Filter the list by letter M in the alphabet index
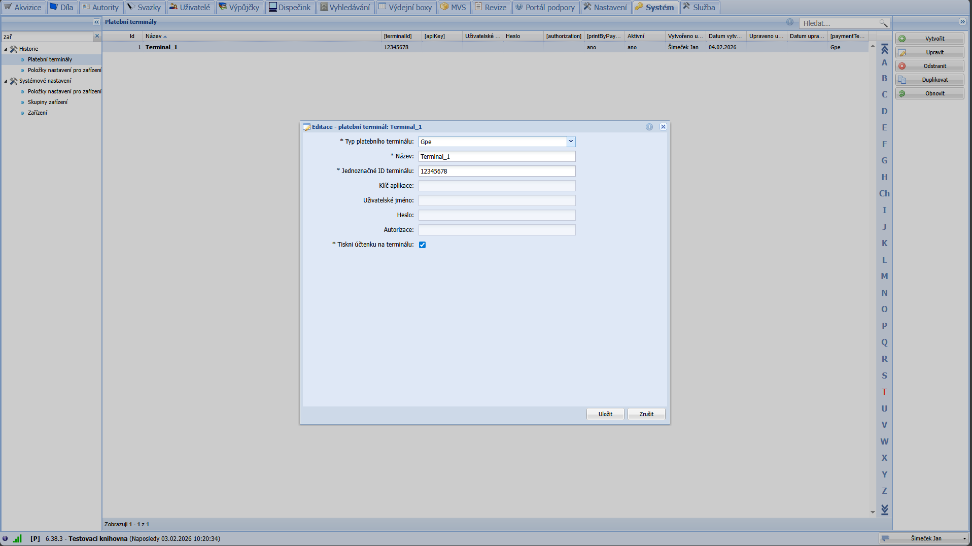Screen dimensions: 972x546 coord(884,276)
